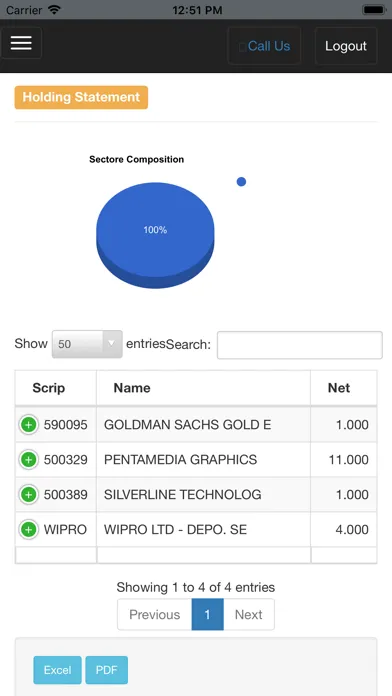Go to the Previous page
392x696 pixels.
tap(154, 614)
